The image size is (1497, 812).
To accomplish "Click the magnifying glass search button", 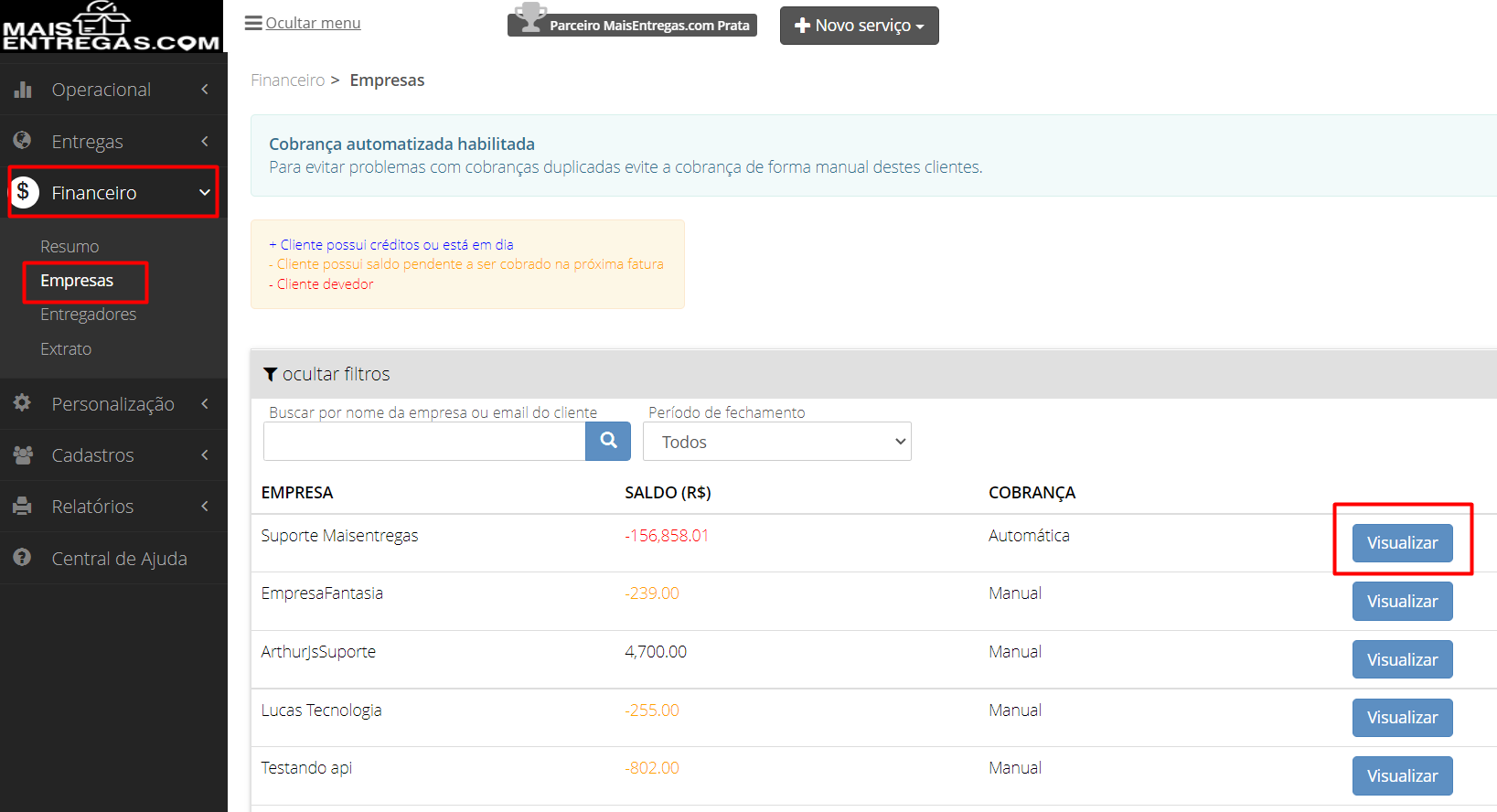I will [608, 441].
